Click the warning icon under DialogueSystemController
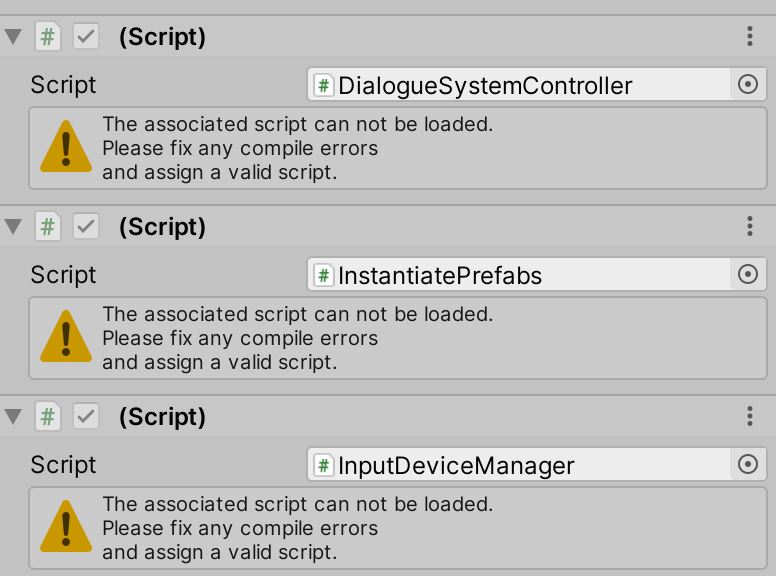 coord(66,147)
